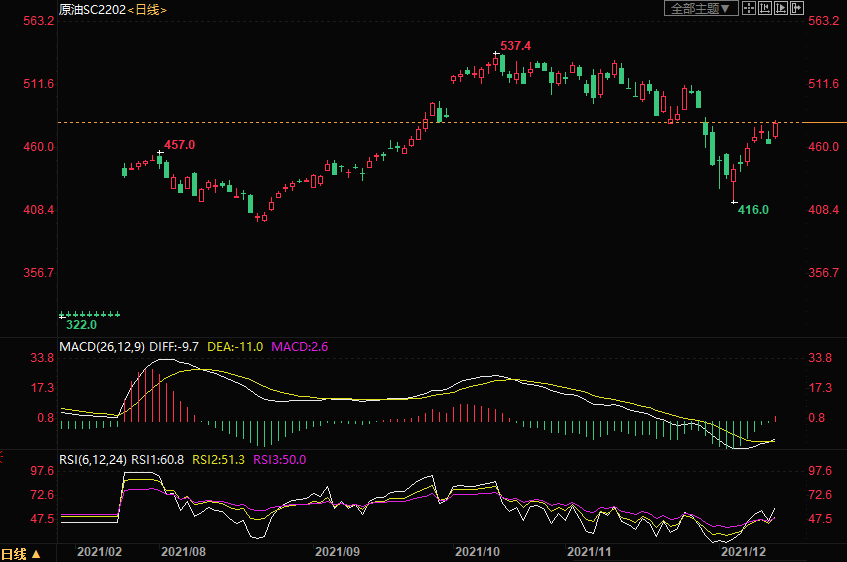Click the MACD(26,12,9) indicator label
This screenshot has width=847, height=562.
tap(102, 346)
